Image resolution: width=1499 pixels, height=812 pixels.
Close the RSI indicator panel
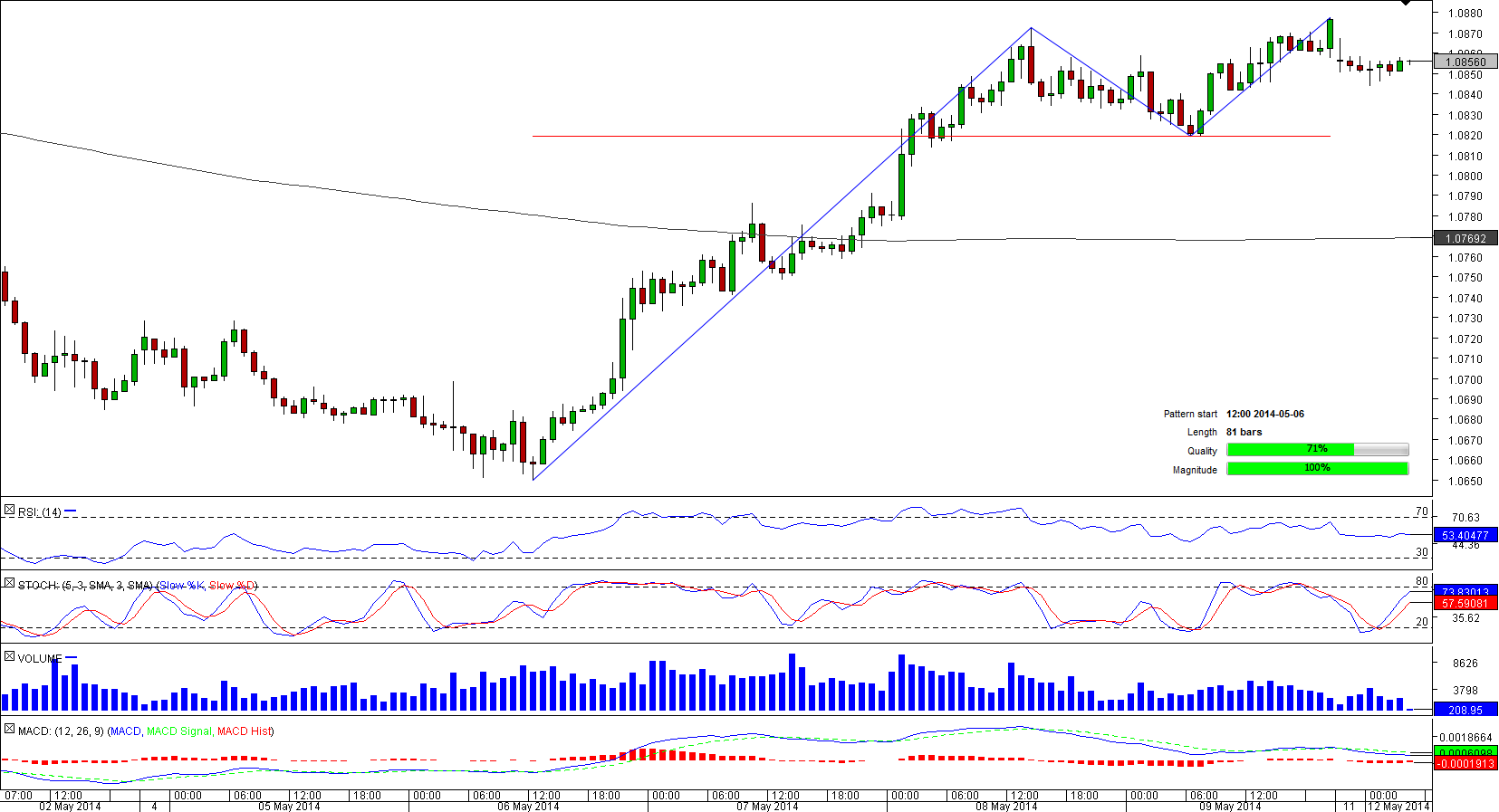tap(9, 511)
